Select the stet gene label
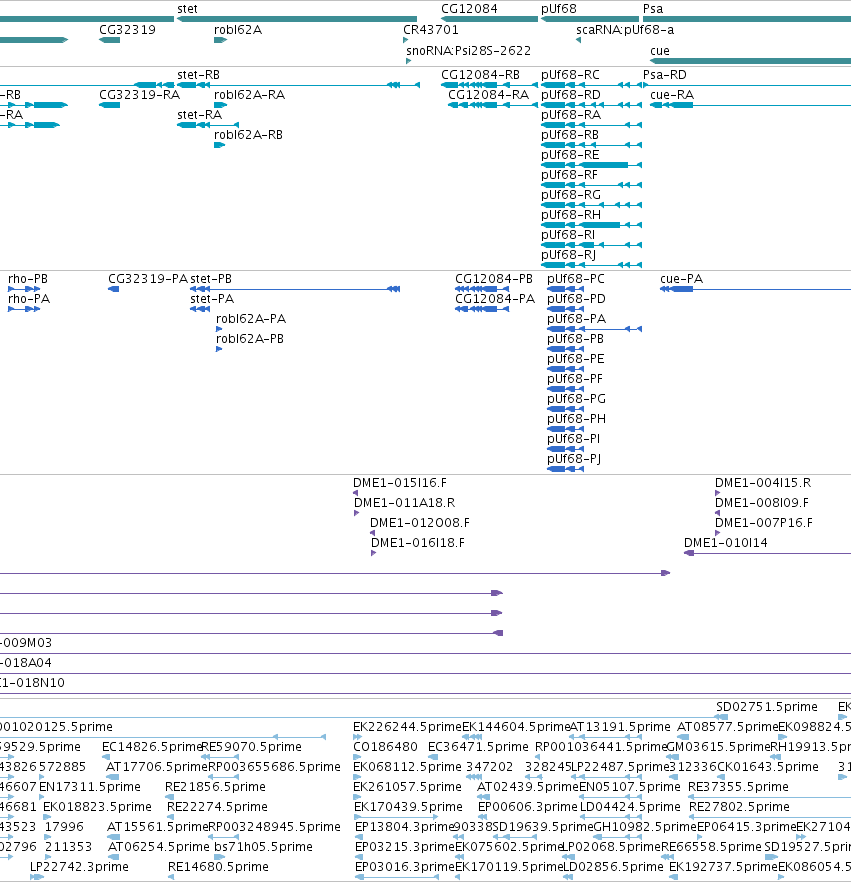 point(187,9)
